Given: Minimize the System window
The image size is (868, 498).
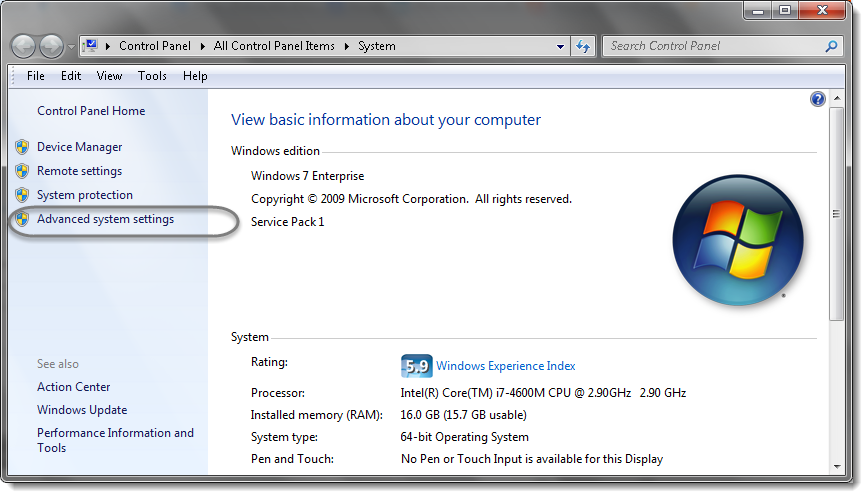Looking at the screenshot, I should click(x=758, y=11).
